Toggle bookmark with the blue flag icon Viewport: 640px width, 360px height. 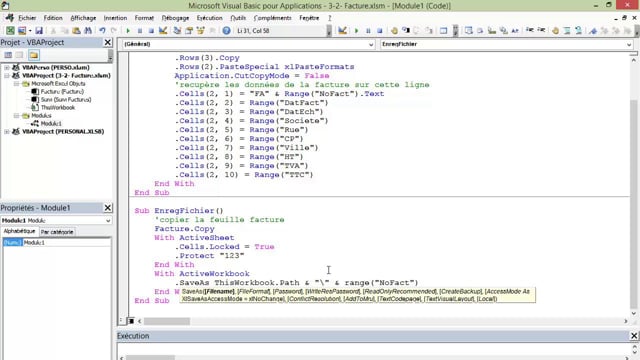click(x=593, y=31)
